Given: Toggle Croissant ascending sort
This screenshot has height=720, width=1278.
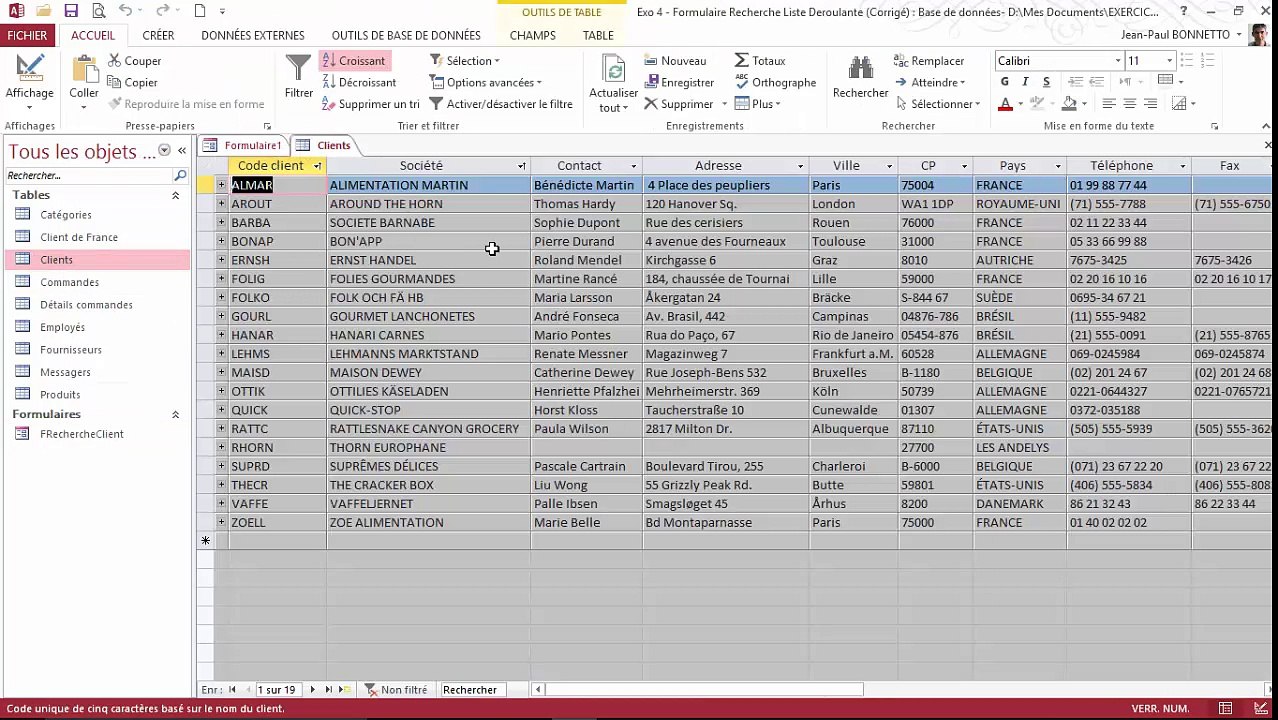Looking at the screenshot, I should point(355,61).
